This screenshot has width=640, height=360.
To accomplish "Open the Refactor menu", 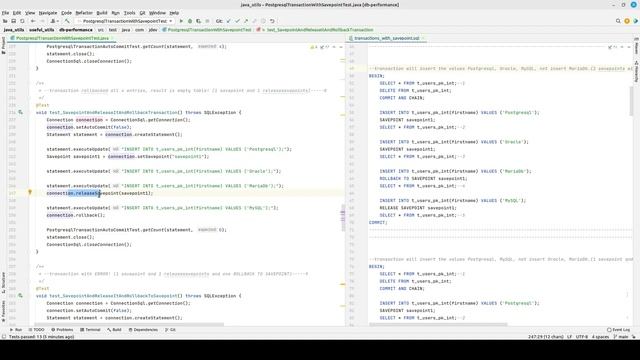I will coord(84,13).
